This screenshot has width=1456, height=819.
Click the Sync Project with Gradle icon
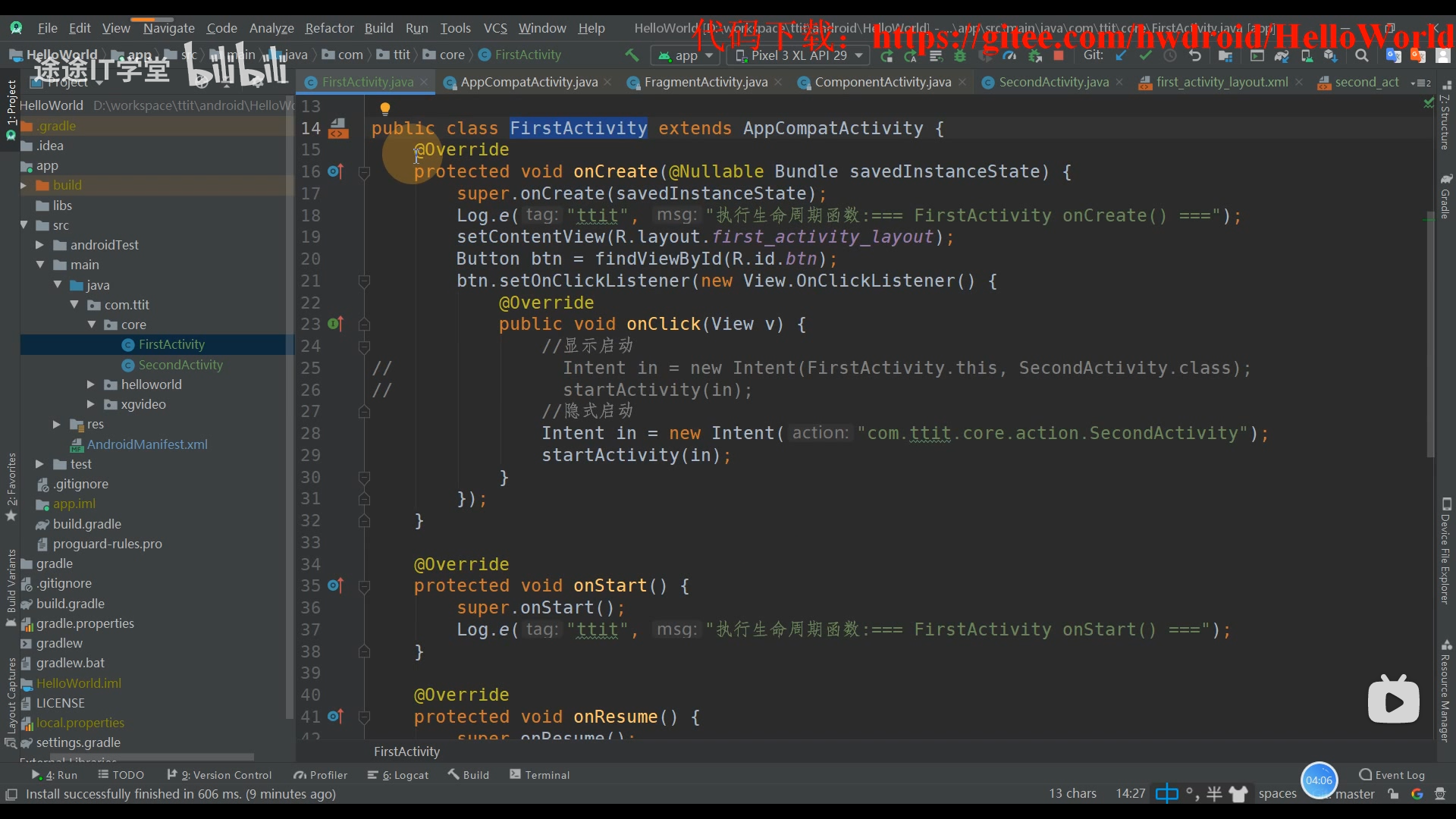(x=1282, y=55)
